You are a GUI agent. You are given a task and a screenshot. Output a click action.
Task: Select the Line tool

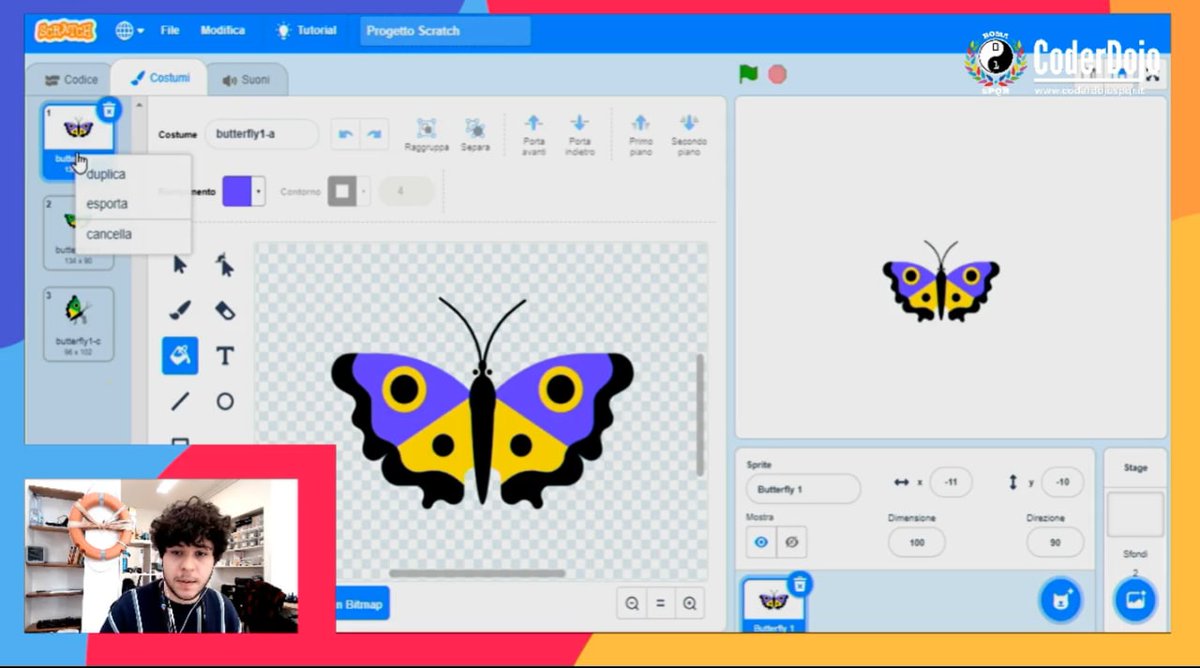[180, 401]
